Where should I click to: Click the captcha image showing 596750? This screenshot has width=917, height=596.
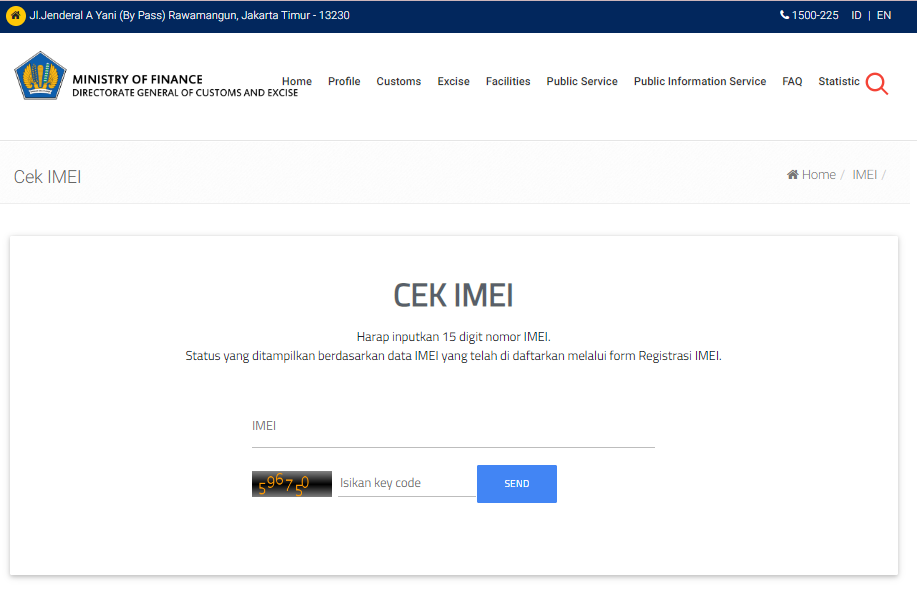pyautogui.click(x=292, y=484)
